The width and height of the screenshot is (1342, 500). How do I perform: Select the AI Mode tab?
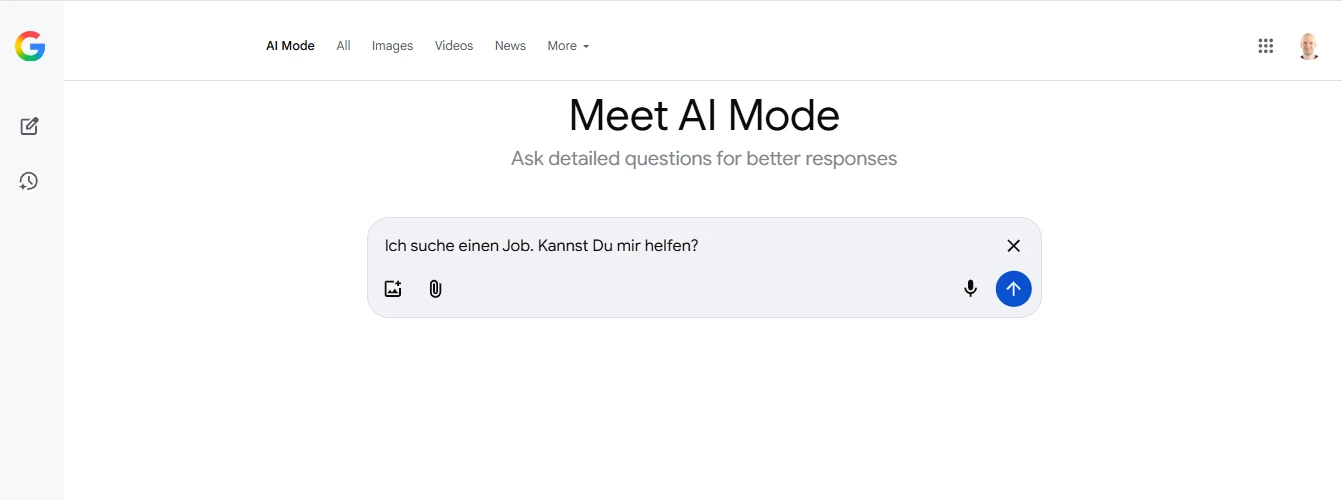click(x=290, y=46)
